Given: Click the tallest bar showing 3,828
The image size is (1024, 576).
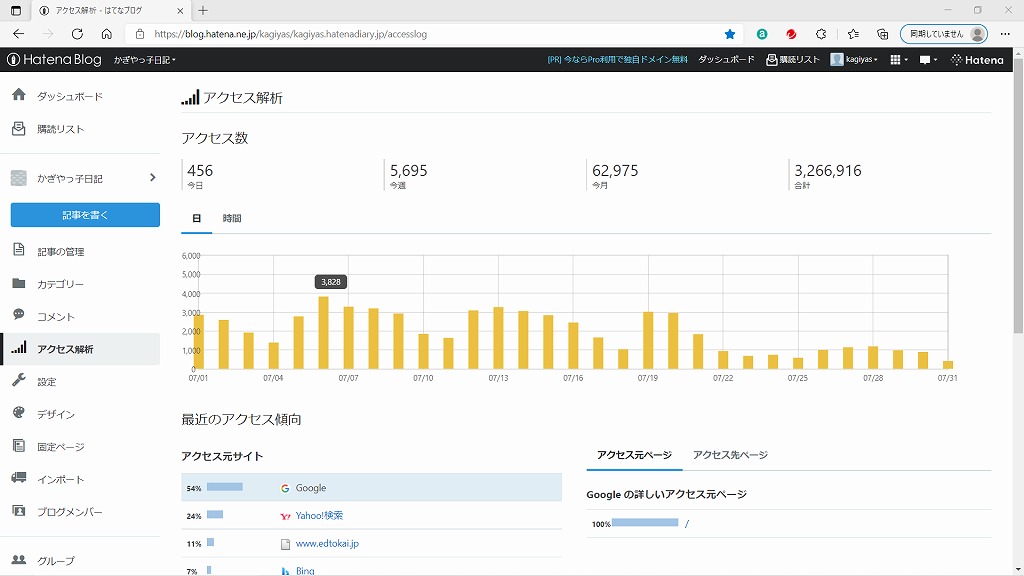Looking at the screenshot, I should [x=323, y=333].
